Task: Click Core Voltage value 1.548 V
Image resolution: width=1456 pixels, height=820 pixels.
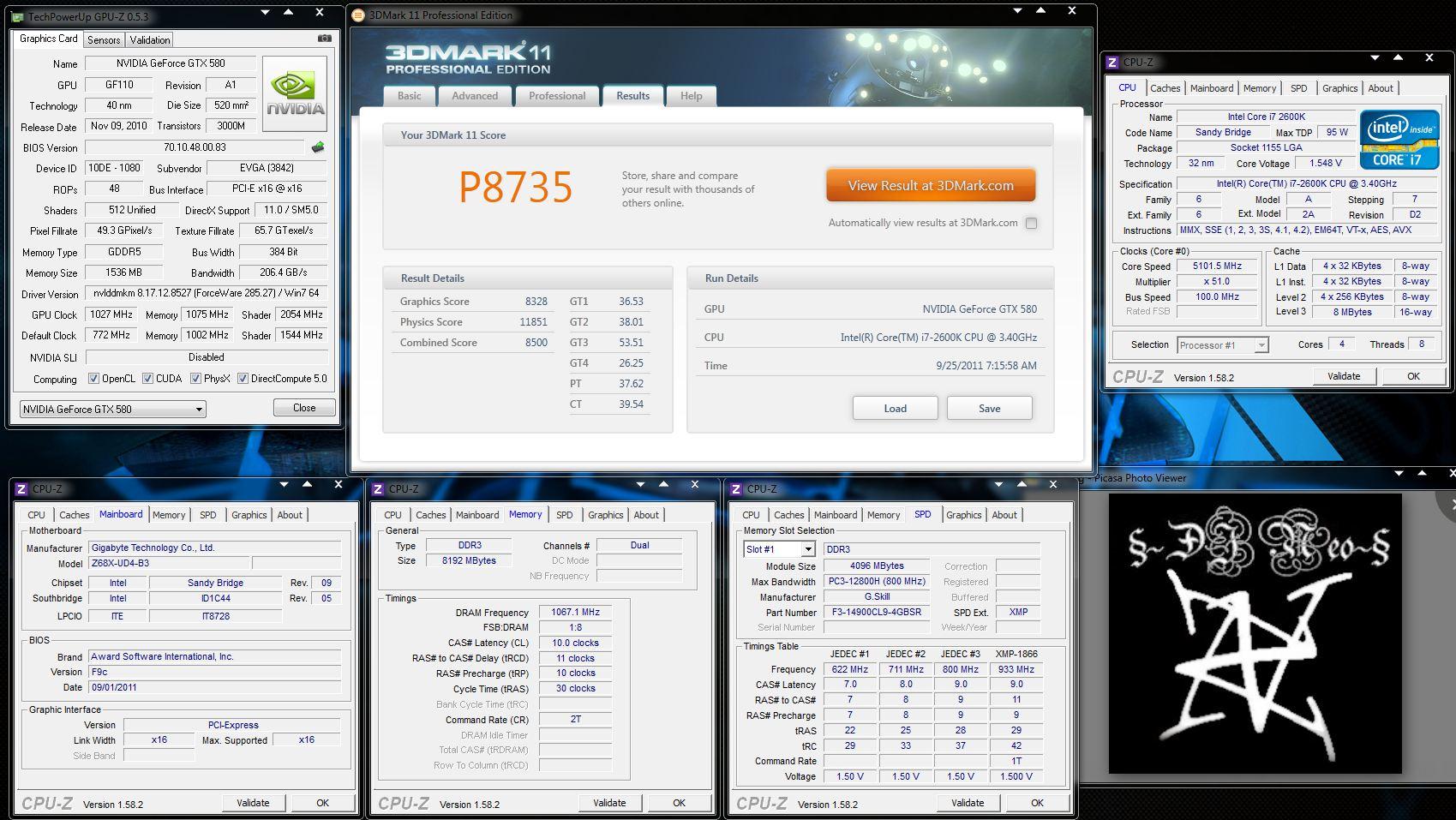Action: [1325, 163]
